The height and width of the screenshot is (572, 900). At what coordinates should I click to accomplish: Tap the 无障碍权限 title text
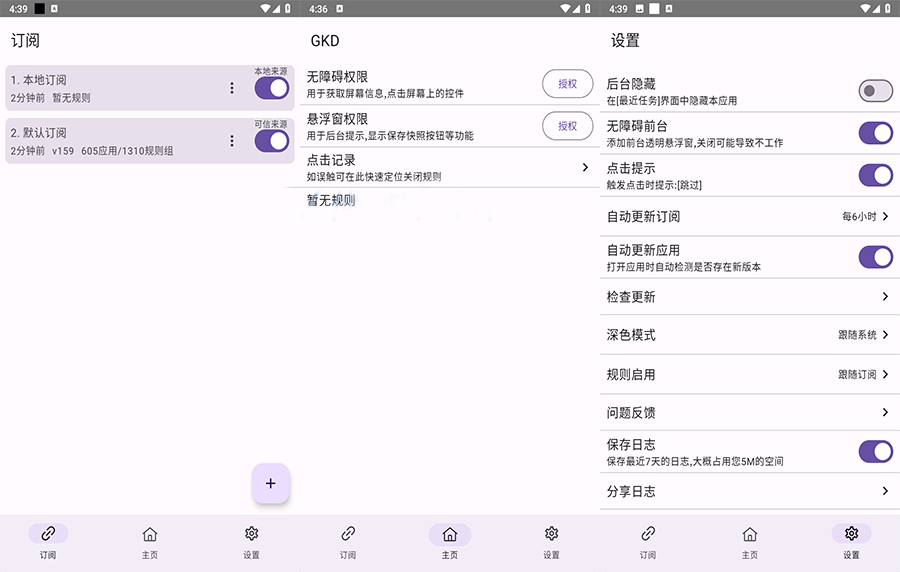click(338, 77)
